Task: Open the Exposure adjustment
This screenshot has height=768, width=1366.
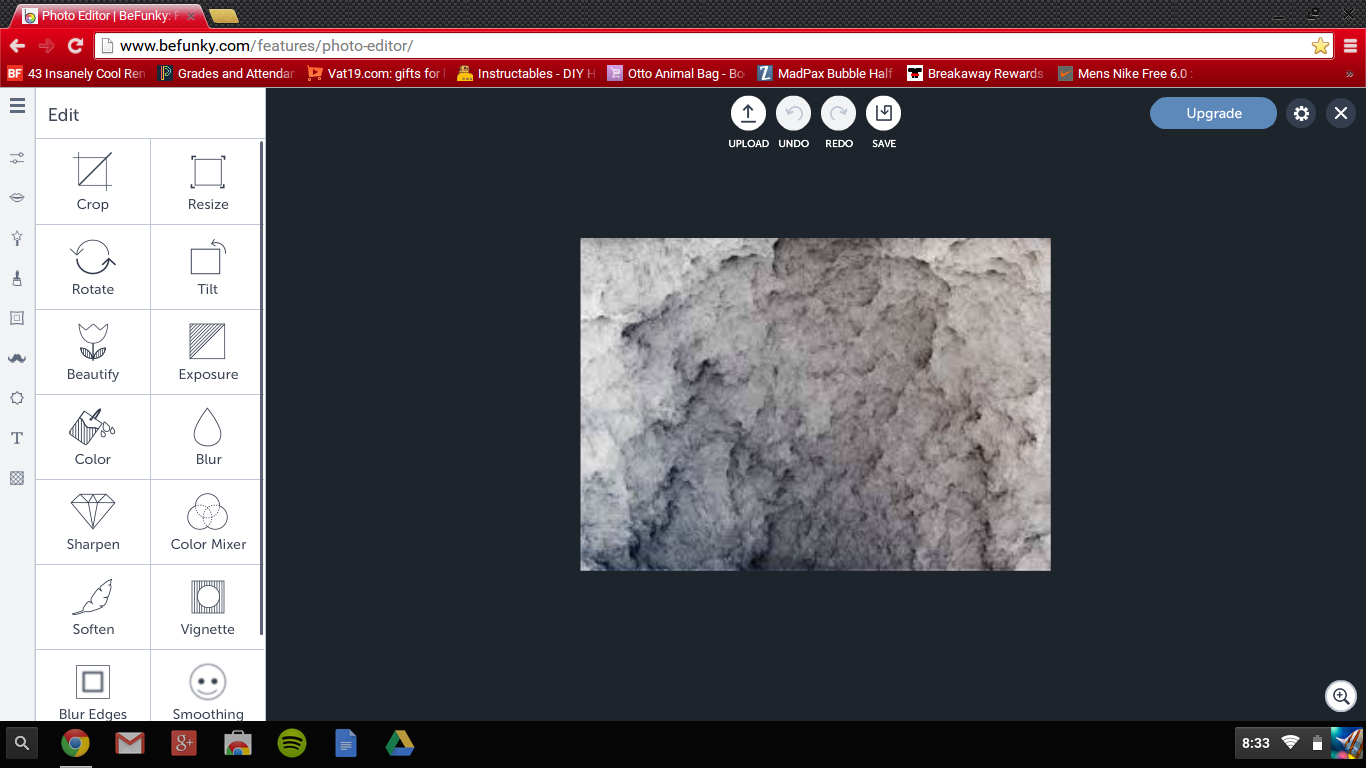Action: (208, 352)
